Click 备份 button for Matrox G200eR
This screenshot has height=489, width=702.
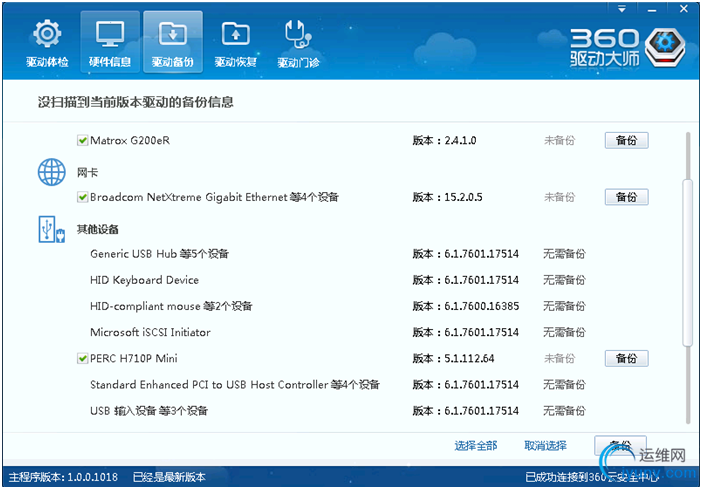pyautogui.click(x=626, y=140)
